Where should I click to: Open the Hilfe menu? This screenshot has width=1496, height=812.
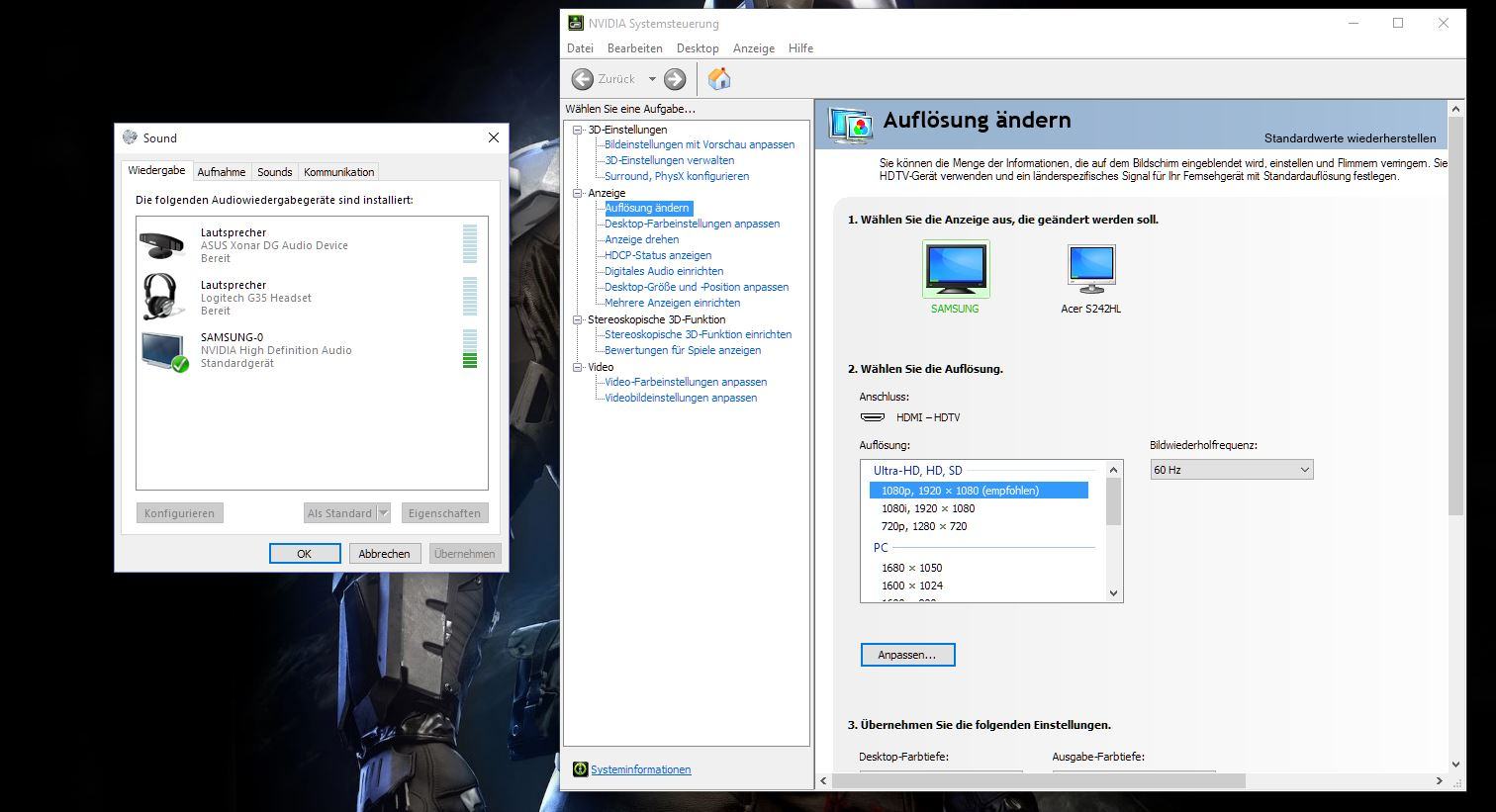click(x=801, y=48)
